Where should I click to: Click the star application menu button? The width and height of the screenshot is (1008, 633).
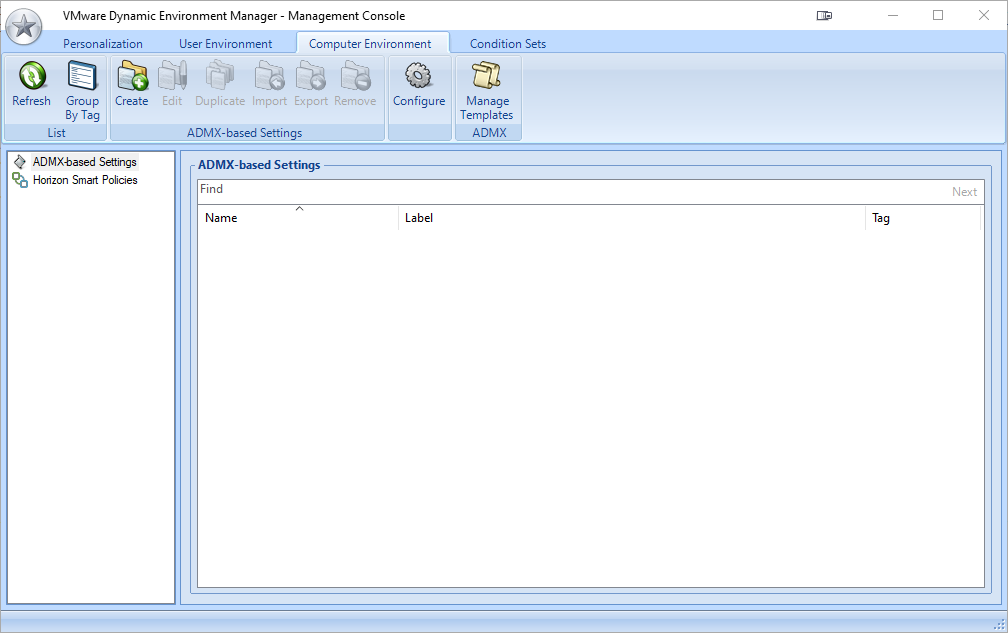point(24,27)
